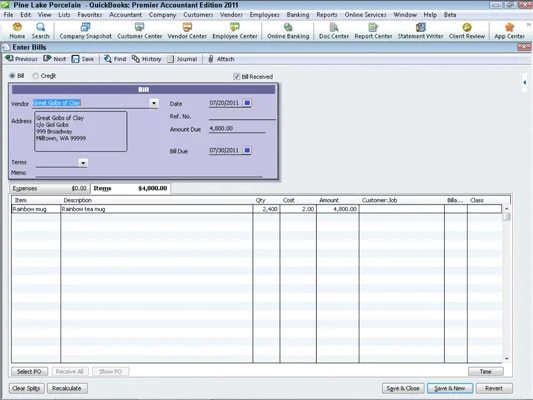Show bill History
The image size is (533, 400).
(147, 59)
